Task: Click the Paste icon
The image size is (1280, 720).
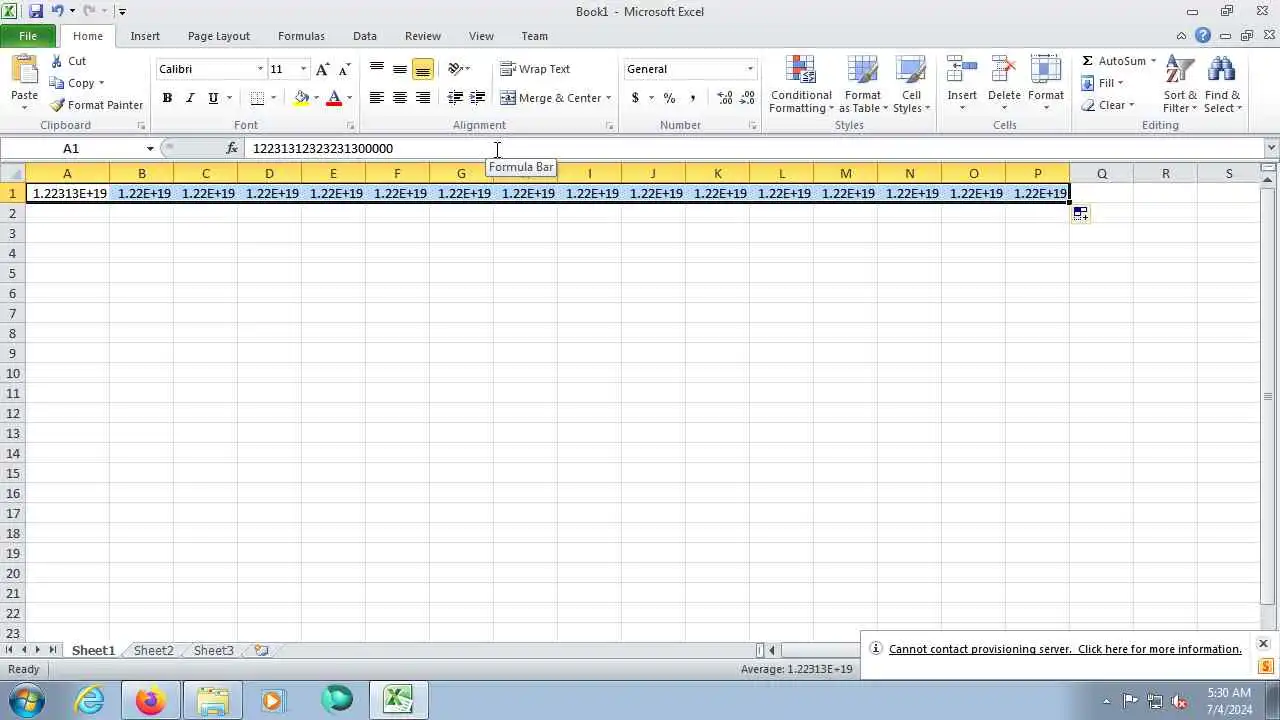Action: point(24,70)
